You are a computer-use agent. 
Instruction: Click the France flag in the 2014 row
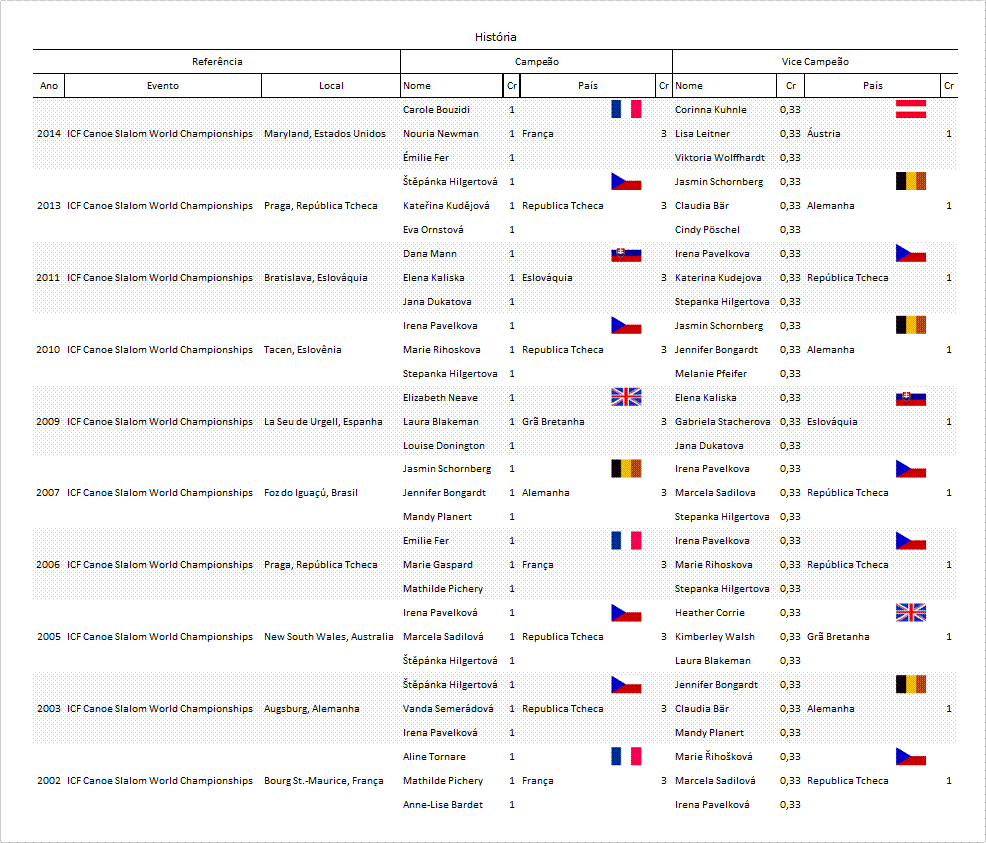(x=626, y=109)
